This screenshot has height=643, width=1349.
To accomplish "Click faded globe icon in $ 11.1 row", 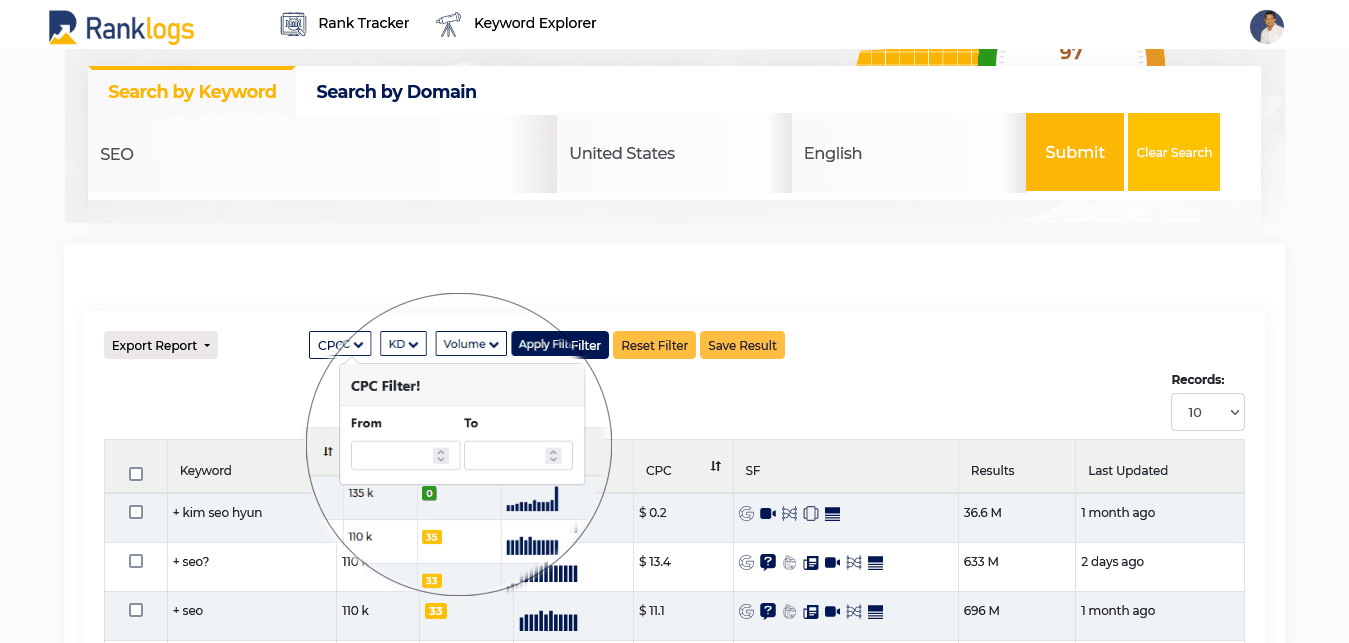I will pyautogui.click(x=789, y=612).
